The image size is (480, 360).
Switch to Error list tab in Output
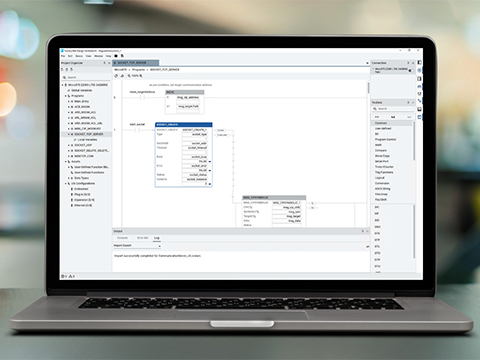142,238
